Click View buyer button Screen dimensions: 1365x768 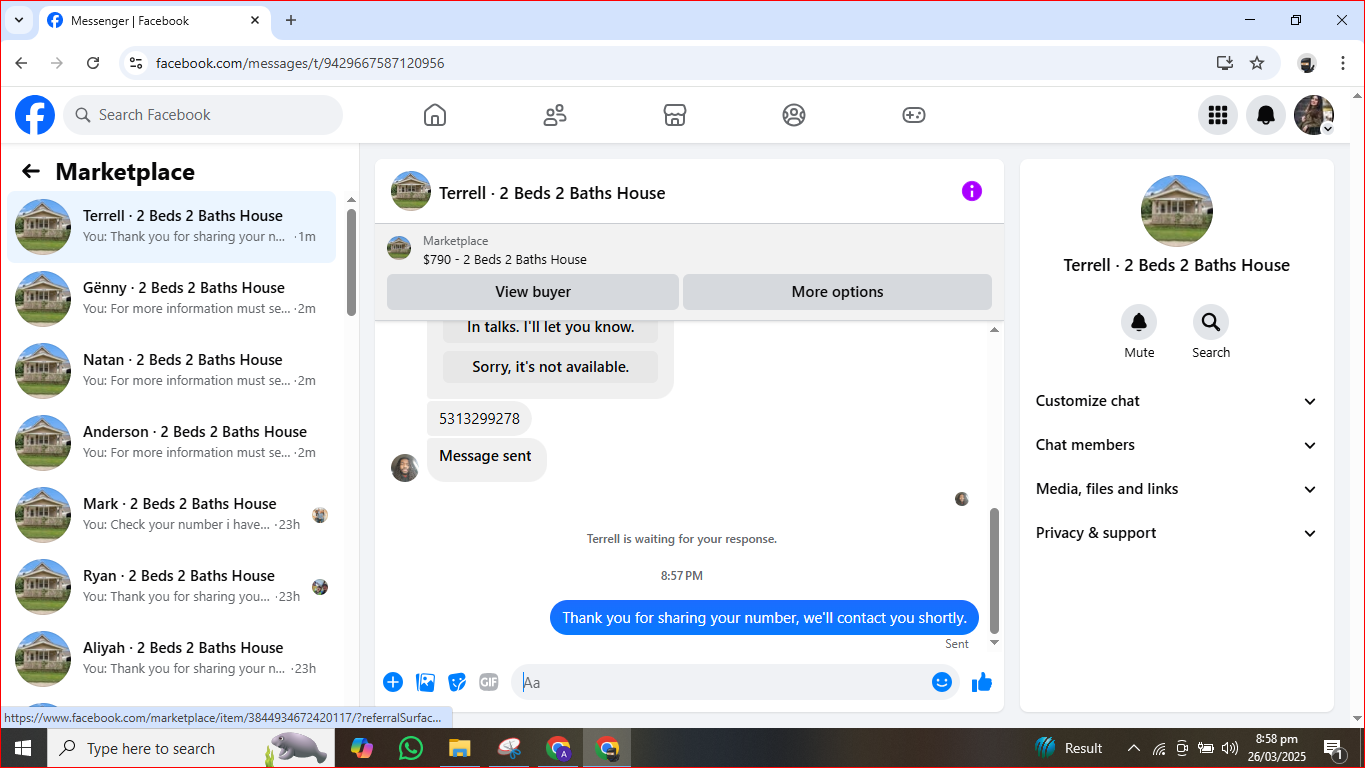[x=533, y=292]
